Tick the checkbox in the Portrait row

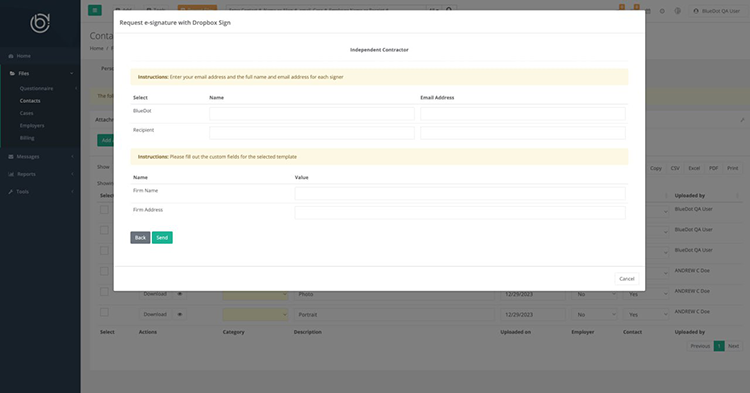coord(104,312)
